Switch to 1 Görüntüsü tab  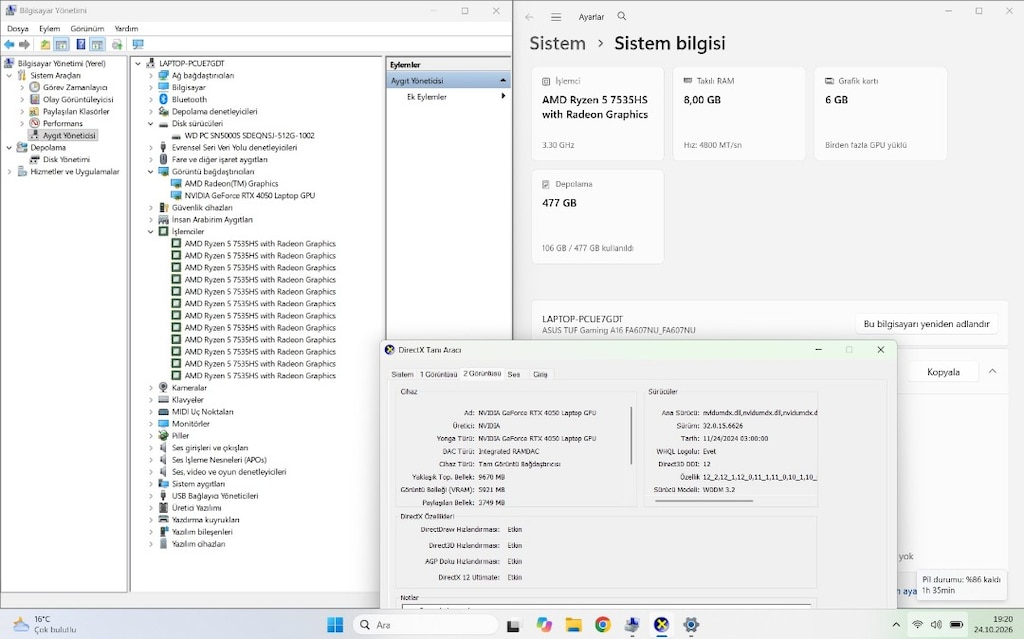pyautogui.click(x=438, y=374)
